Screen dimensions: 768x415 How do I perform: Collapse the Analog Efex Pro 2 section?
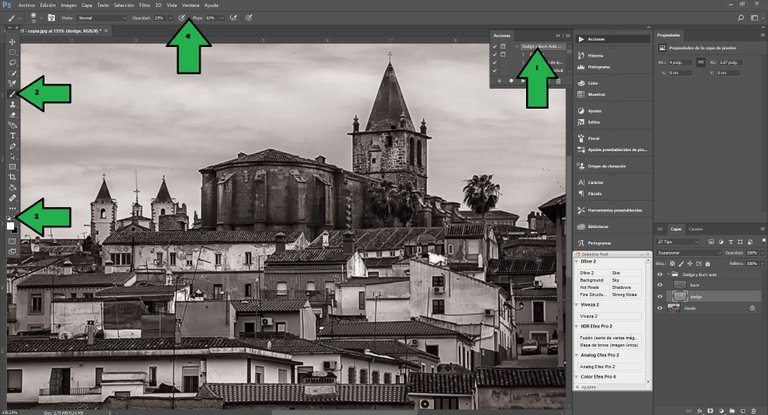pos(577,355)
